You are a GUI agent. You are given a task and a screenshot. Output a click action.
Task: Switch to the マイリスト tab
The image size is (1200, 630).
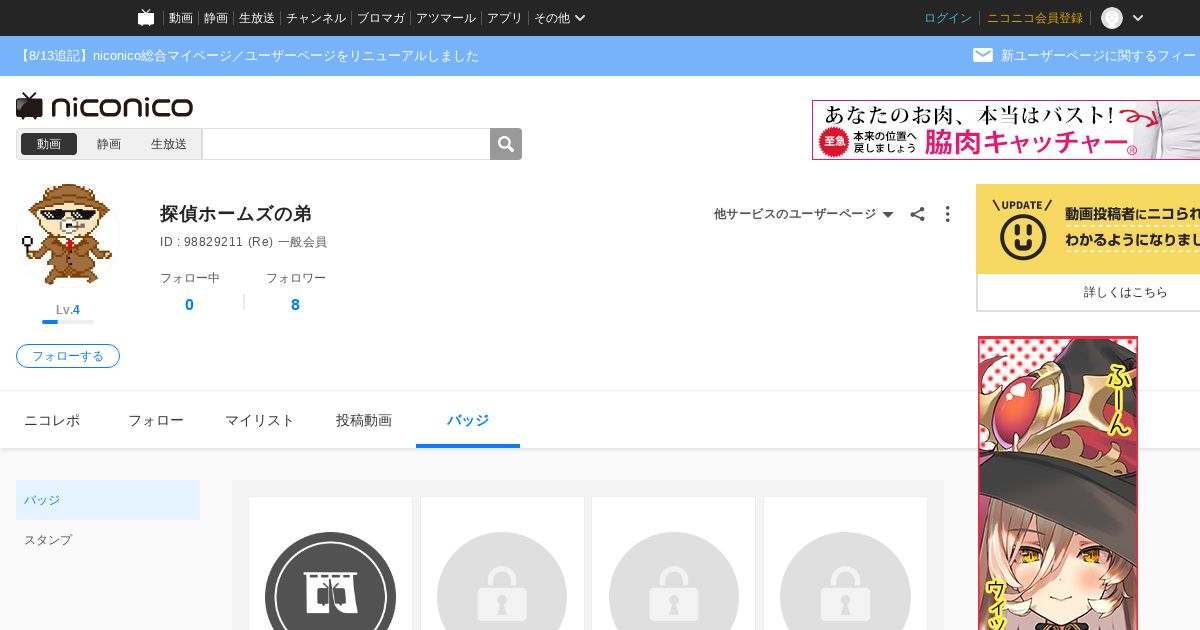(x=260, y=420)
